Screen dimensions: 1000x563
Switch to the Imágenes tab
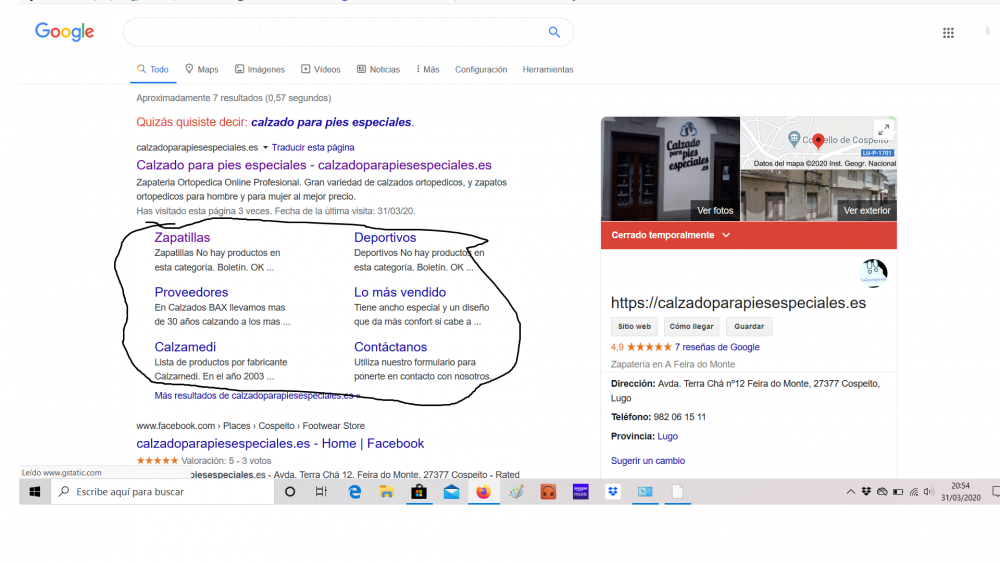260,69
